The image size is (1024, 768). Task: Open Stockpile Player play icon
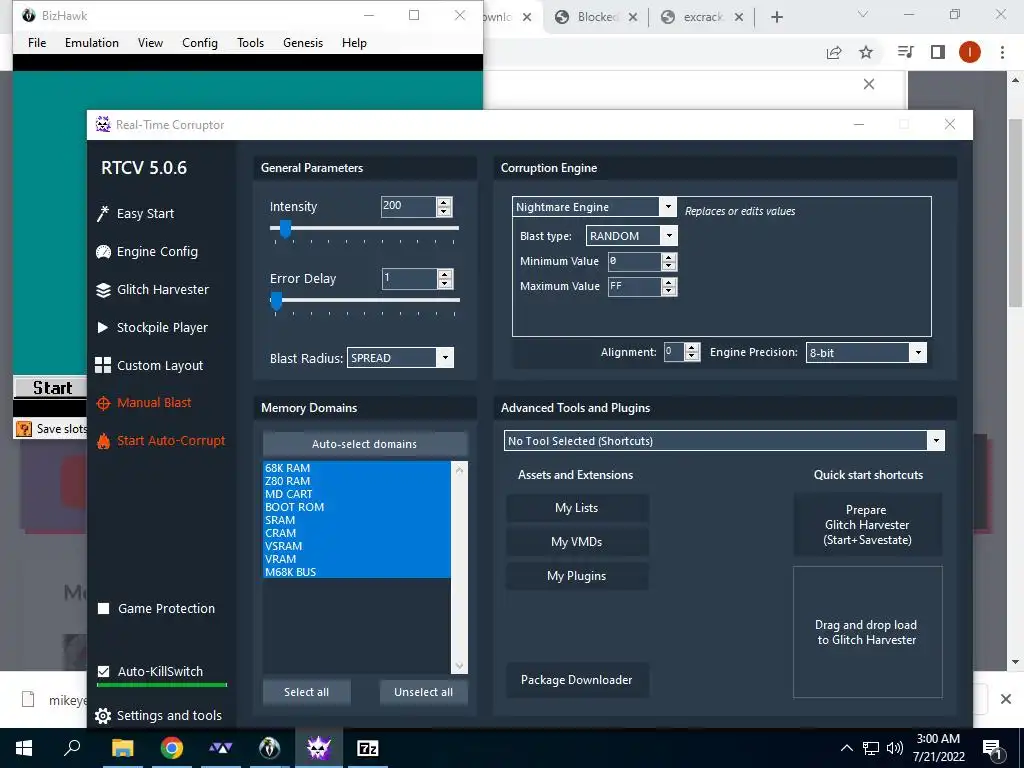[x=103, y=327]
